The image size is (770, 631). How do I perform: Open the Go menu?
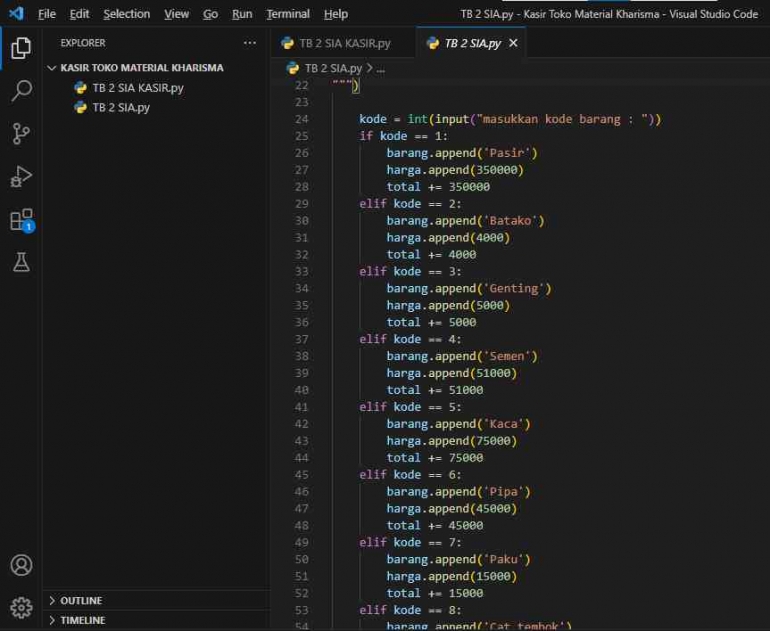(210, 14)
